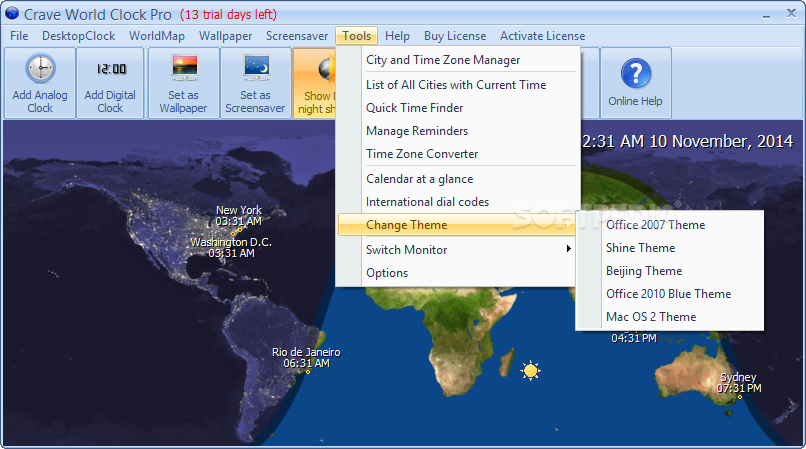Toggle the Show night shadow button

[x=315, y=83]
